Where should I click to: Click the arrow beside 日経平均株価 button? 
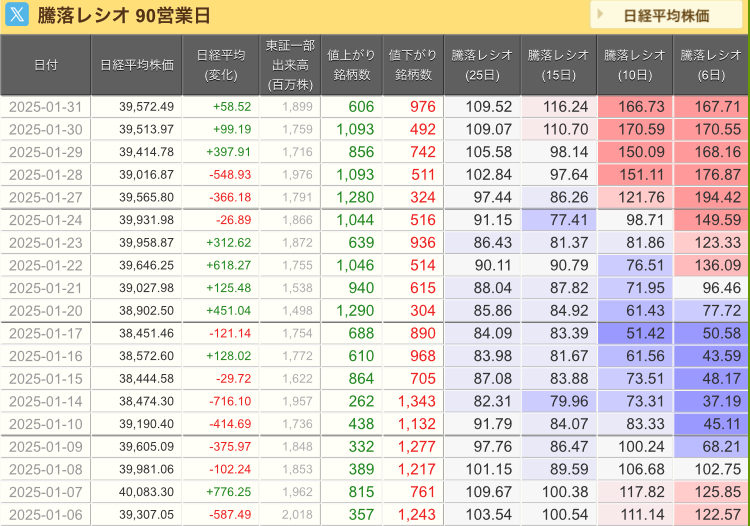(601, 15)
